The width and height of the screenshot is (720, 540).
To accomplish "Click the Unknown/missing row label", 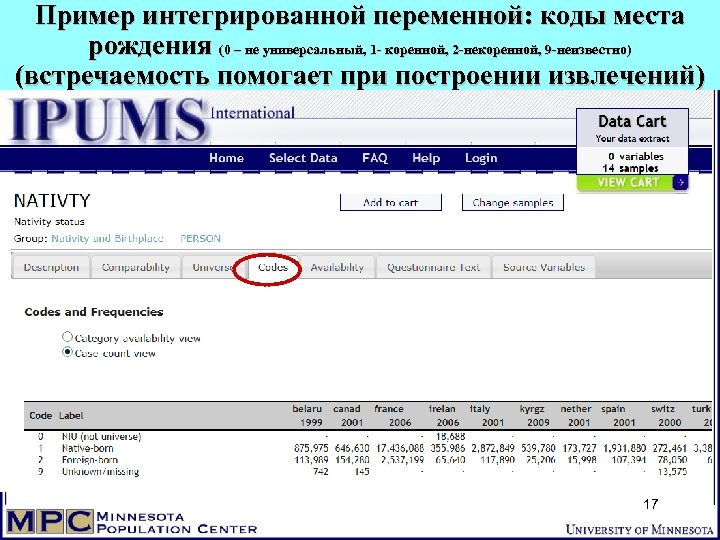I will [x=100, y=471].
